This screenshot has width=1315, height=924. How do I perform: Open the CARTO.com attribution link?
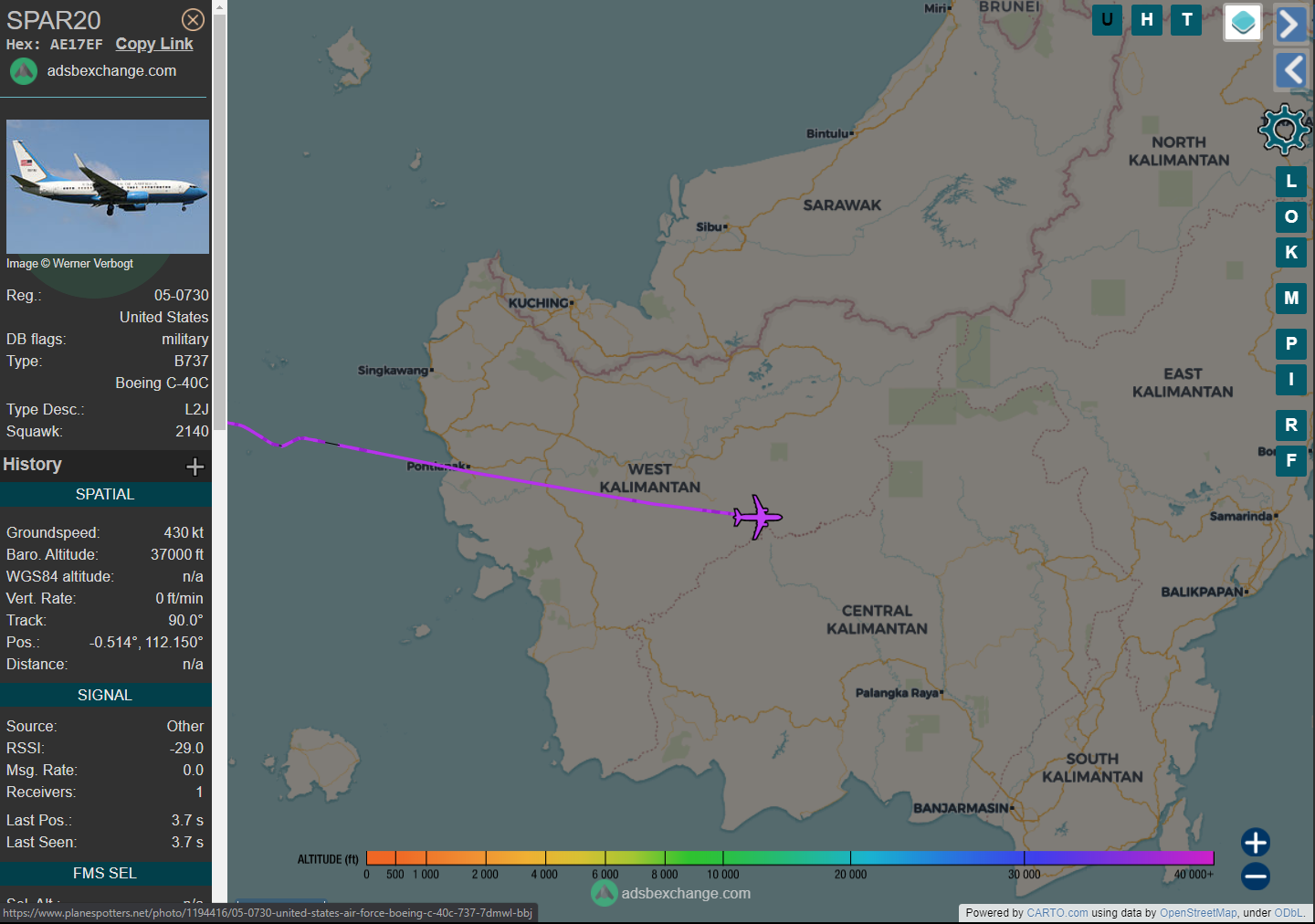click(1057, 913)
